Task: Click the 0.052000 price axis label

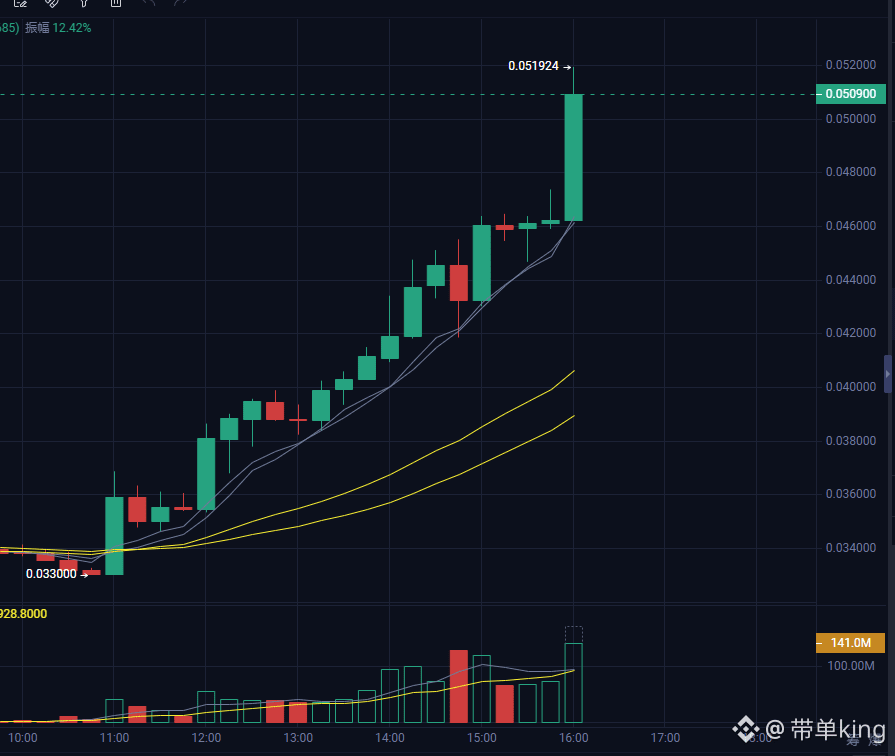Action: pos(850,65)
